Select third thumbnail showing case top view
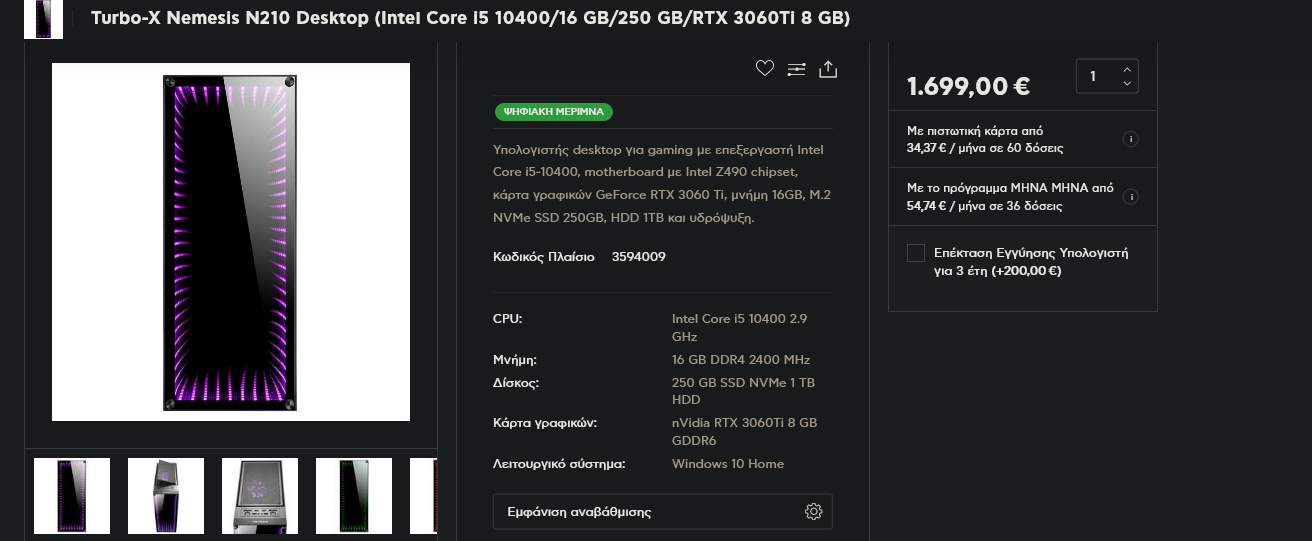 [x=260, y=496]
